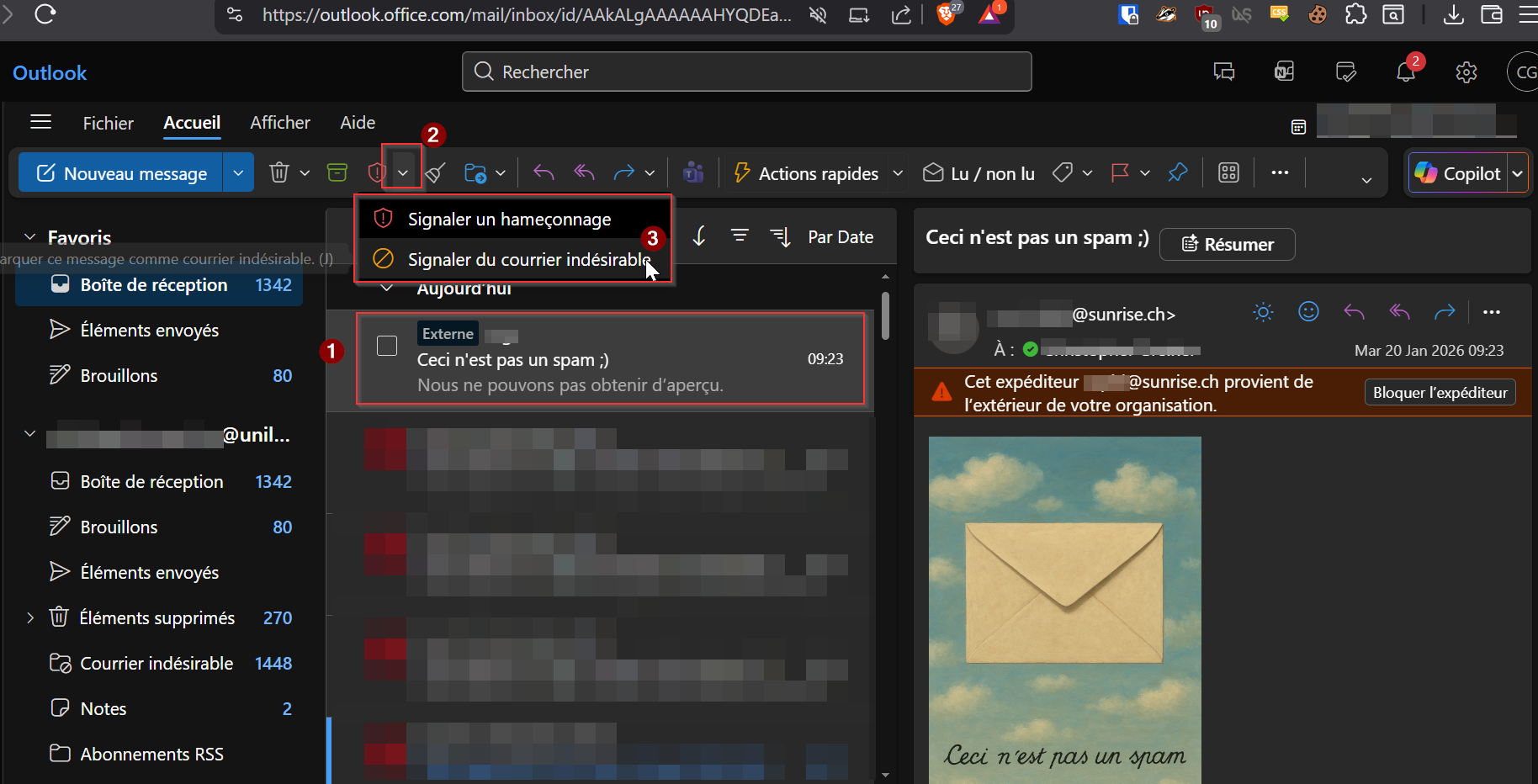React with the smiley emoji icon
This screenshot has width=1538, height=784.
click(x=1308, y=312)
